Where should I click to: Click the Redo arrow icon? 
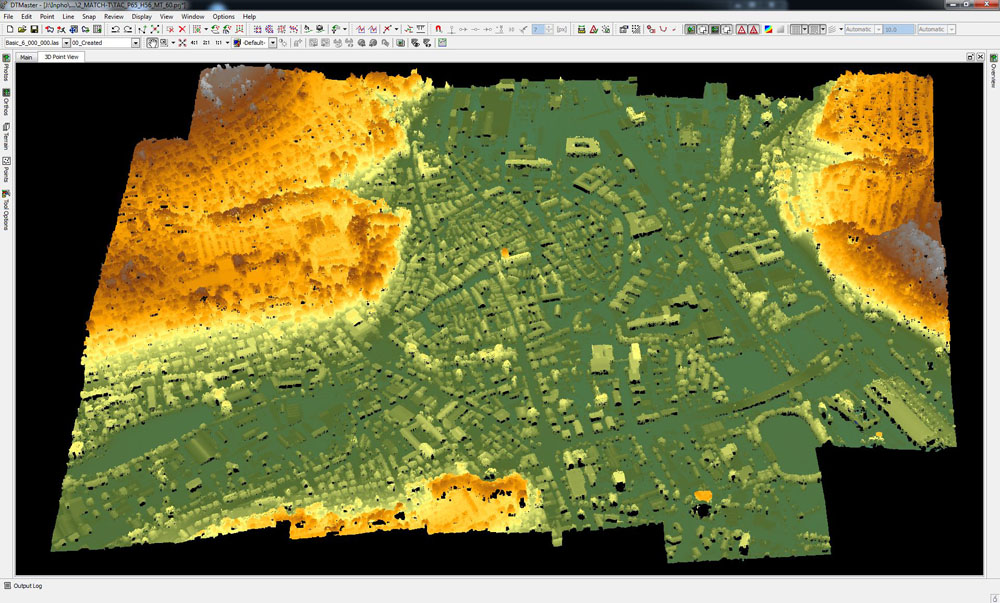tap(128, 30)
